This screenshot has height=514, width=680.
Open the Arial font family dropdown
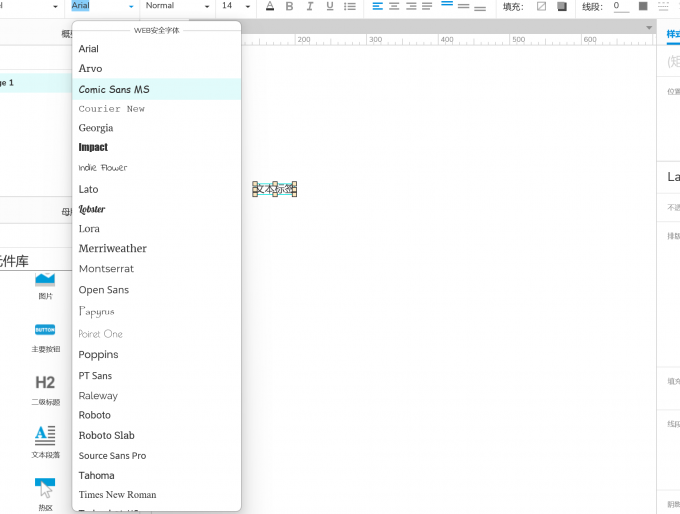[102, 6]
